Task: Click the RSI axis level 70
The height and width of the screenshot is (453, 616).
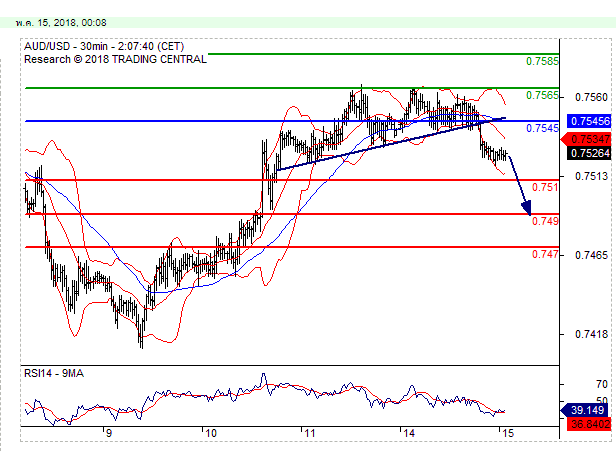Action: [x=601, y=384]
